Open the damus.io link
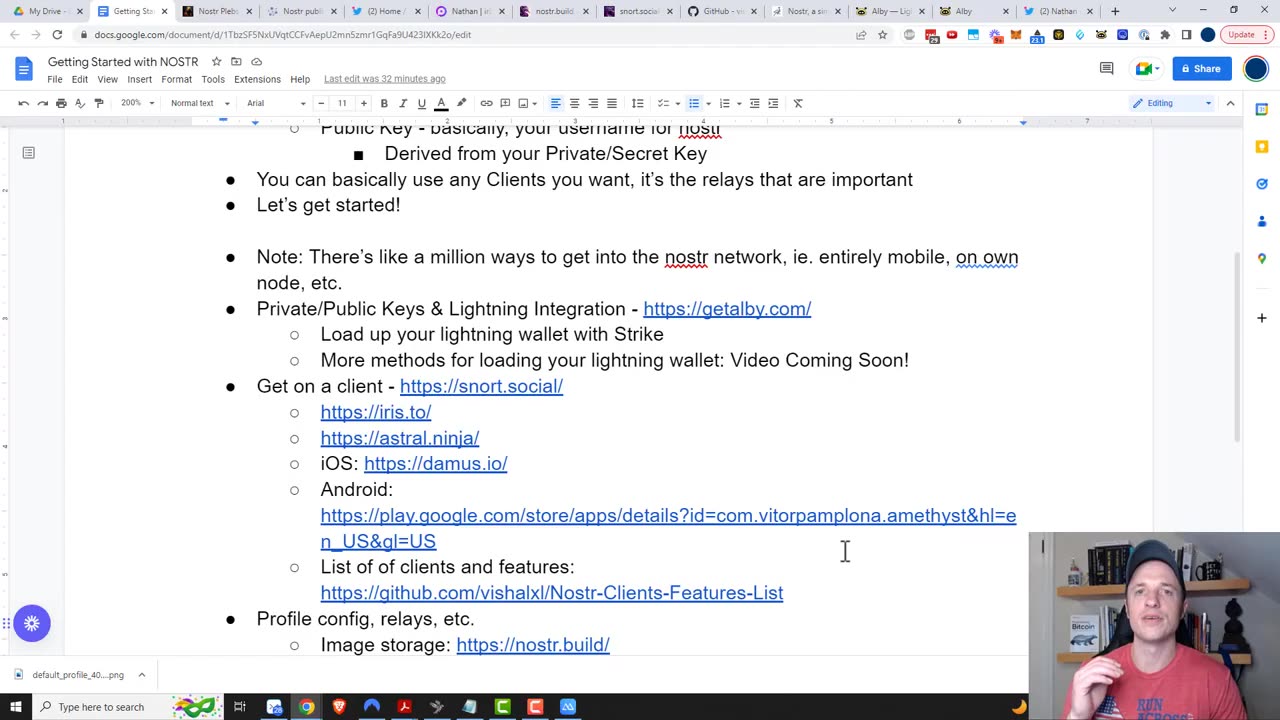Image resolution: width=1280 pixels, height=720 pixels. 436,464
